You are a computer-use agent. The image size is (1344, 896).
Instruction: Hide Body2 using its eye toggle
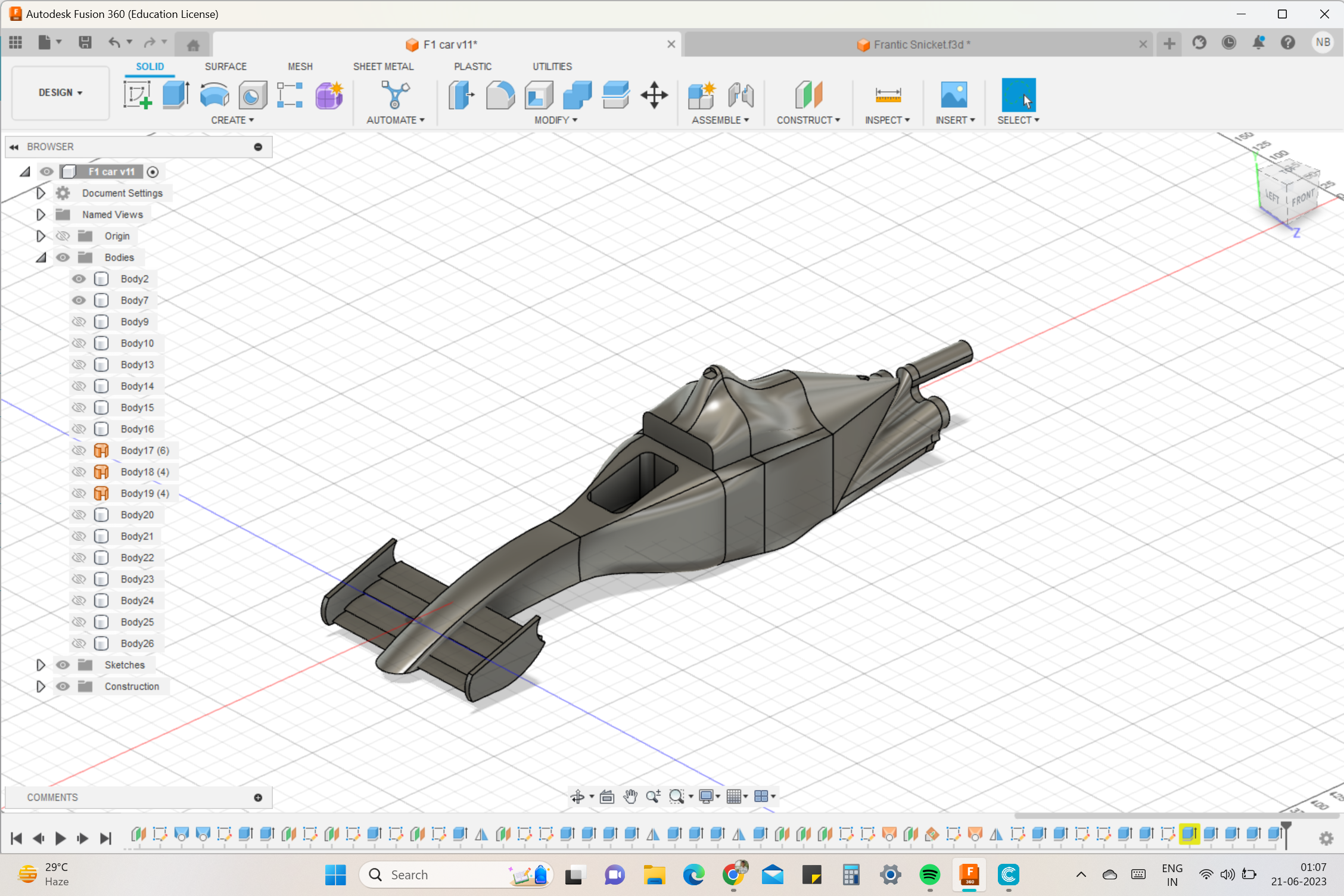(x=79, y=278)
